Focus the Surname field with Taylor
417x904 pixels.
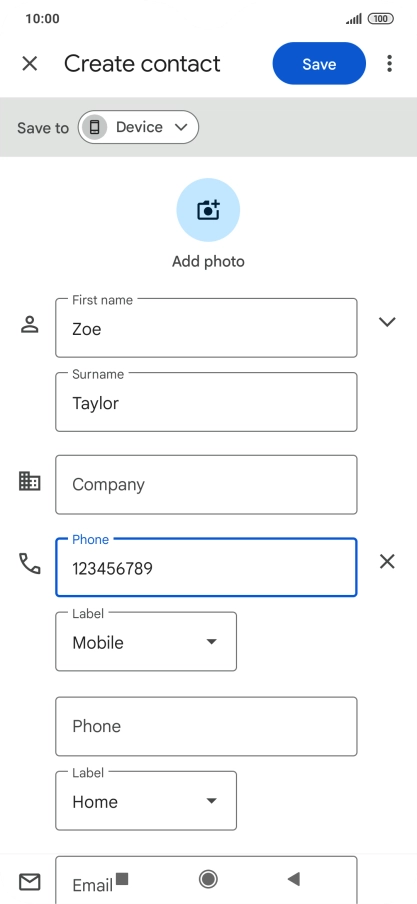point(206,402)
